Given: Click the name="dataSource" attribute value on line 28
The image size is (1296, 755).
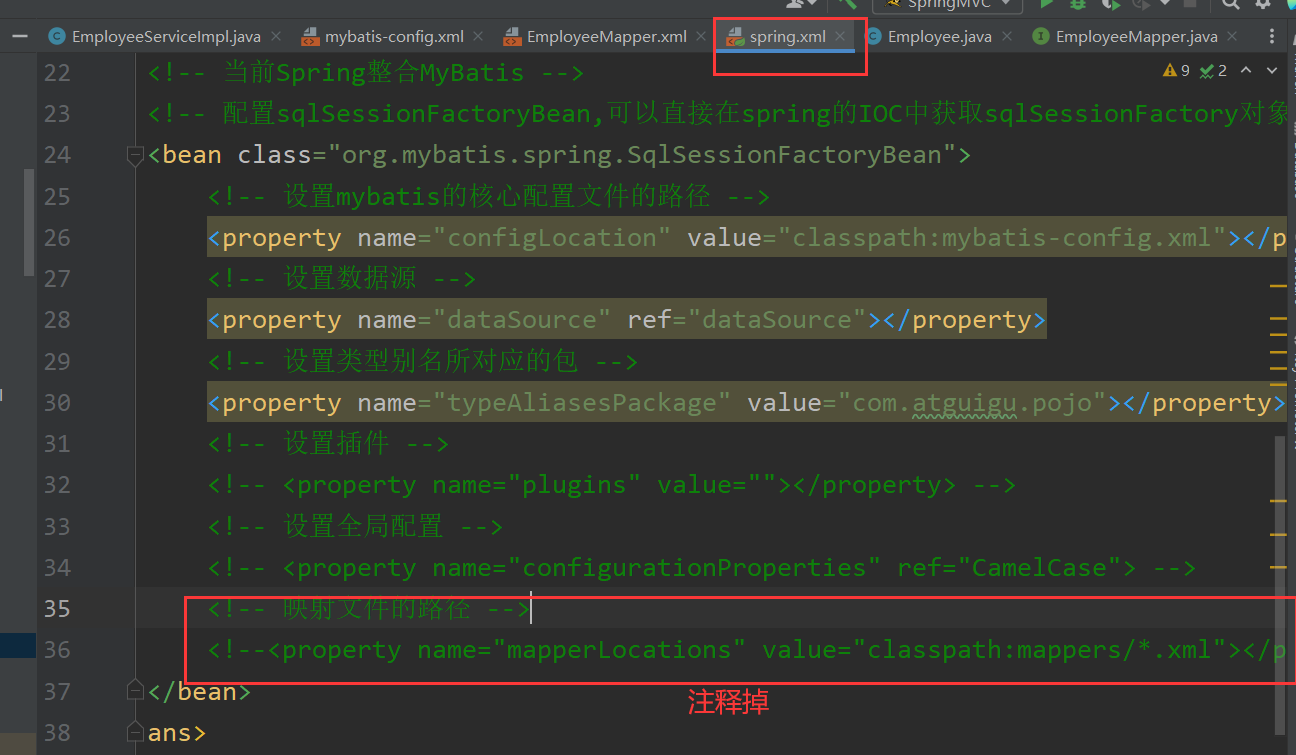Looking at the screenshot, I should (522, 320).
